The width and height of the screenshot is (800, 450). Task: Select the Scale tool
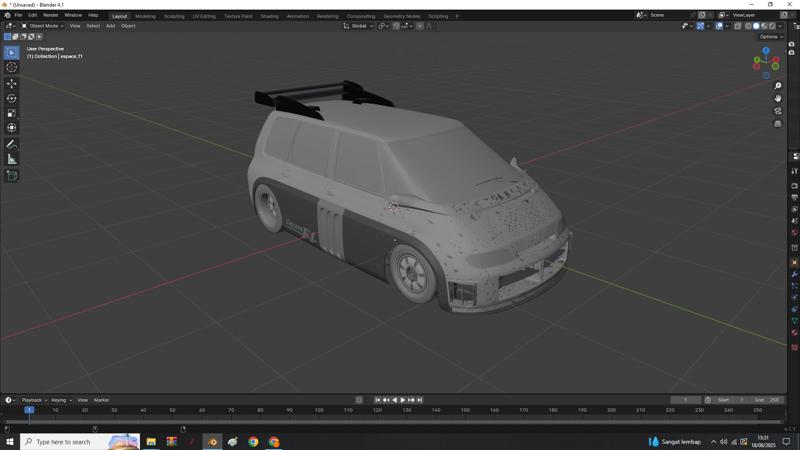(11, 113)
